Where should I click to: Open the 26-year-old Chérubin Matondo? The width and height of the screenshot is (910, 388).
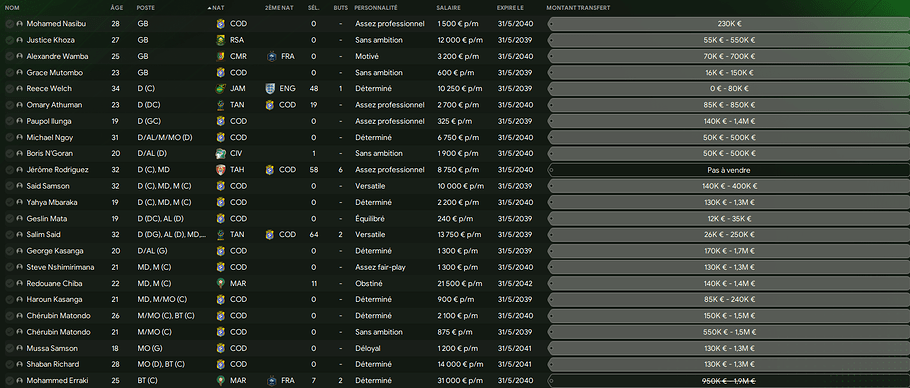[x=59, y=316]
